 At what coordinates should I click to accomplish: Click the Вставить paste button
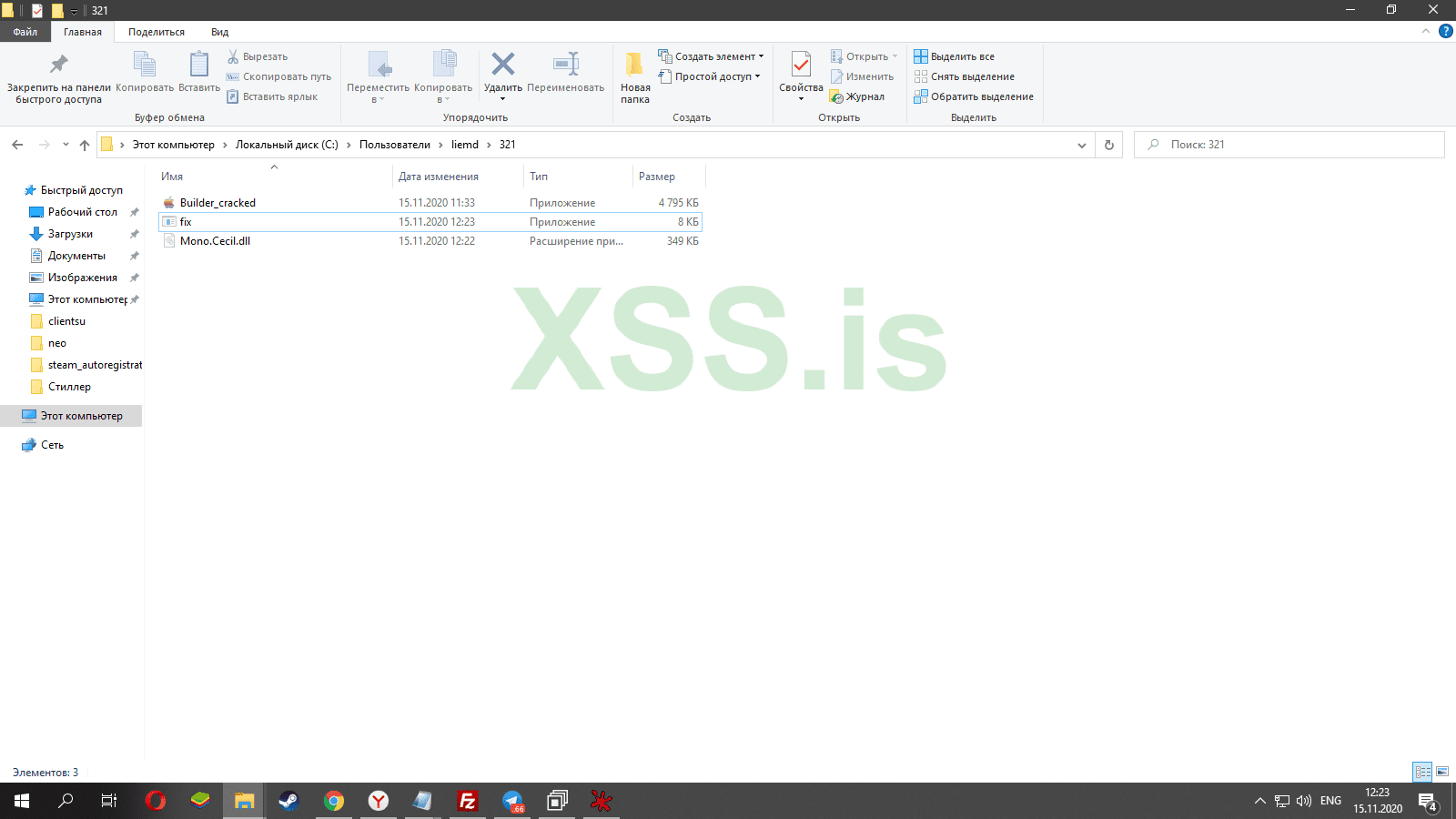199,73
